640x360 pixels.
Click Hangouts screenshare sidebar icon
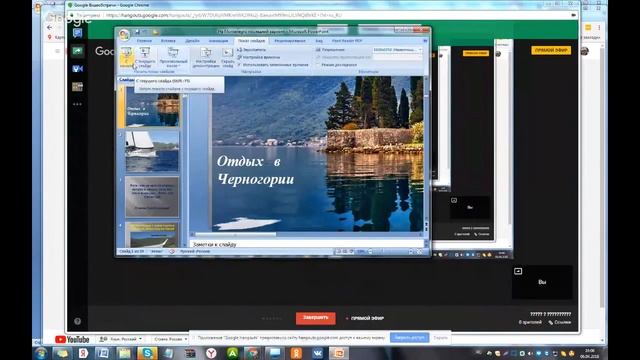click(77, 51)
